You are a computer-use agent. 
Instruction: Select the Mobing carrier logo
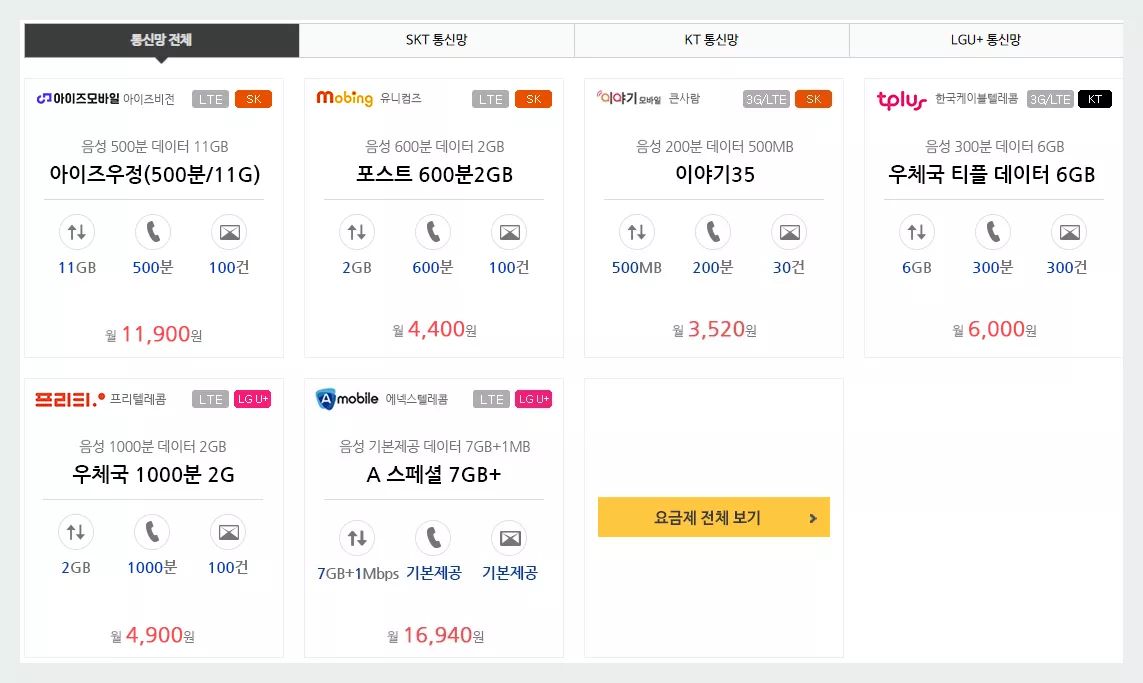coord(345,98)
